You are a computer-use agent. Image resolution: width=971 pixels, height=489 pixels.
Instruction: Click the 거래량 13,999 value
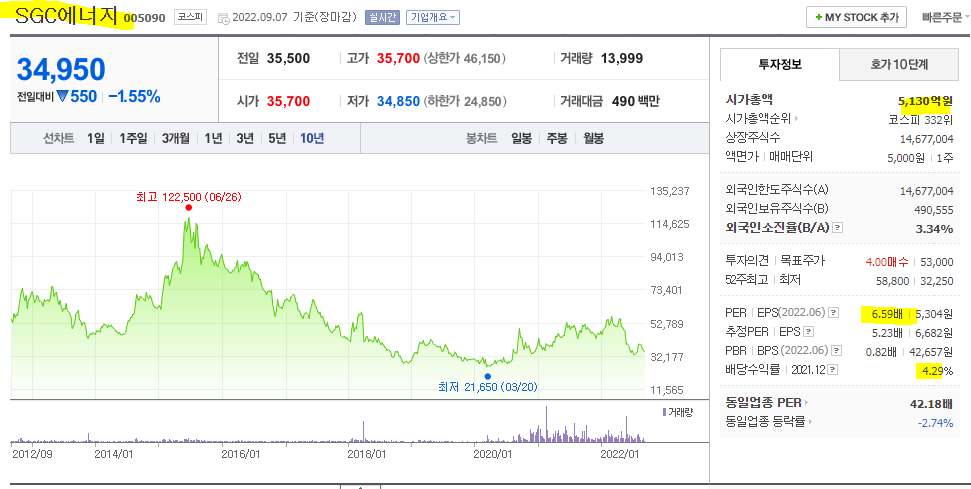tap(622, 59)
